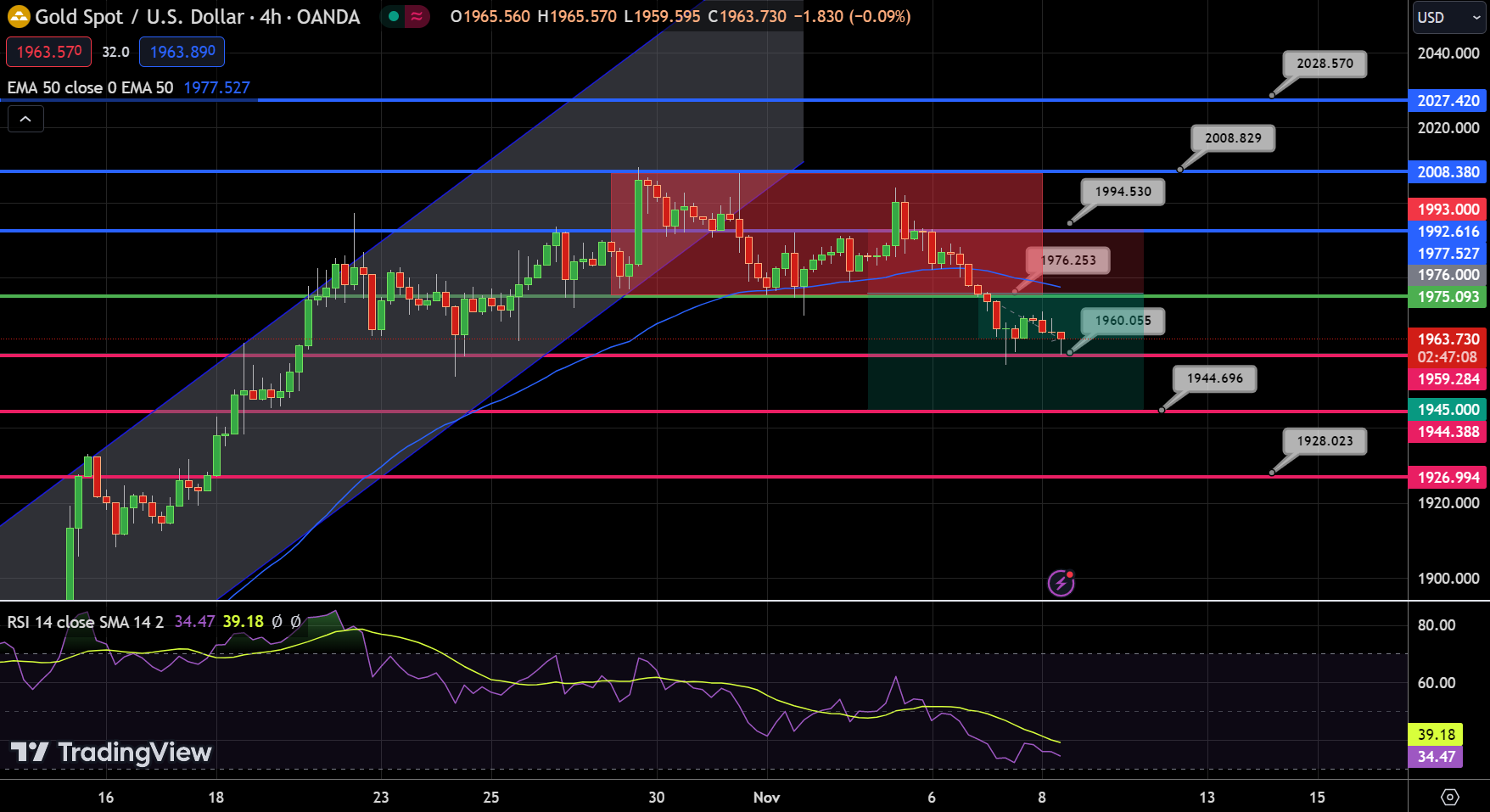
Task: Click the 2008.829 price callout label
Action: pyautogui.click(x=1233, y=138)
